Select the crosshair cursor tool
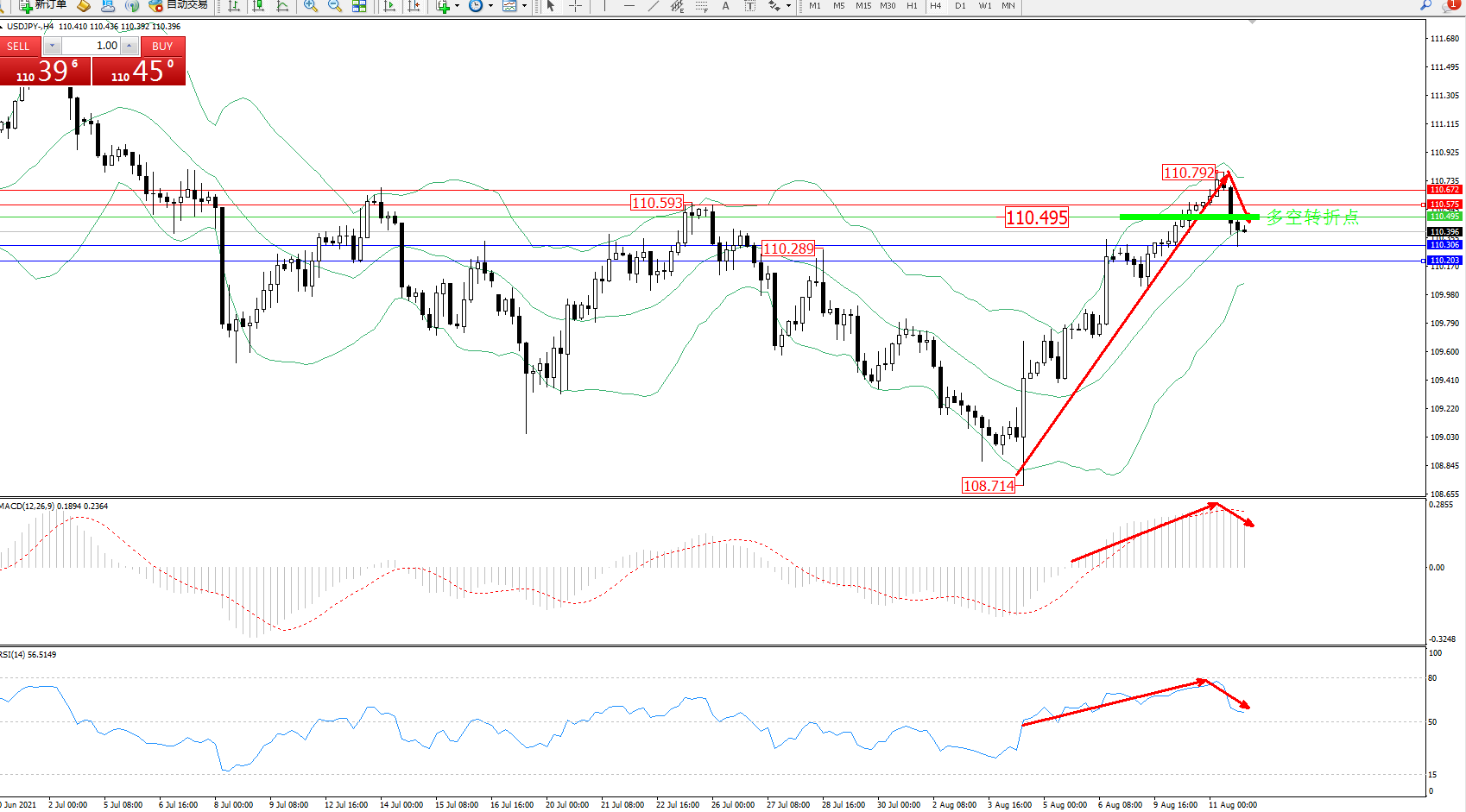This screenshot has height=812, width=1466. pyautogui.click(x=575, y=6)
